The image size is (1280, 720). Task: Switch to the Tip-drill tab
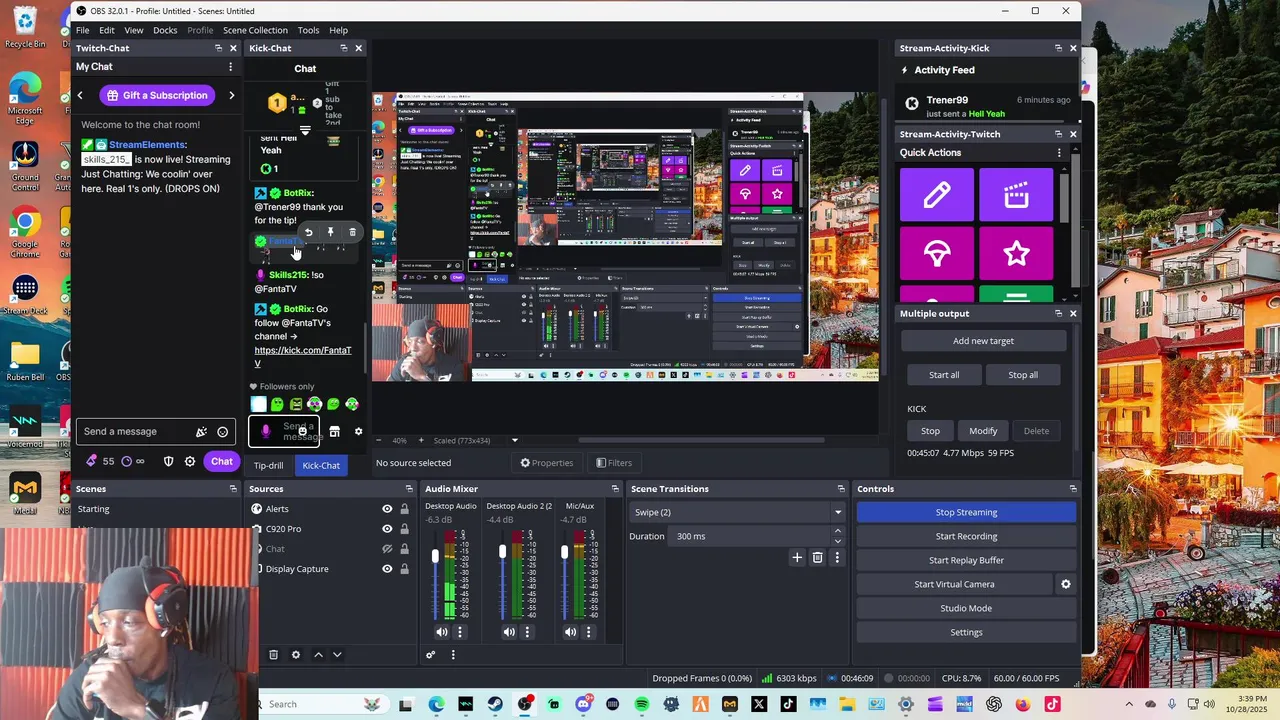[268, 465]
